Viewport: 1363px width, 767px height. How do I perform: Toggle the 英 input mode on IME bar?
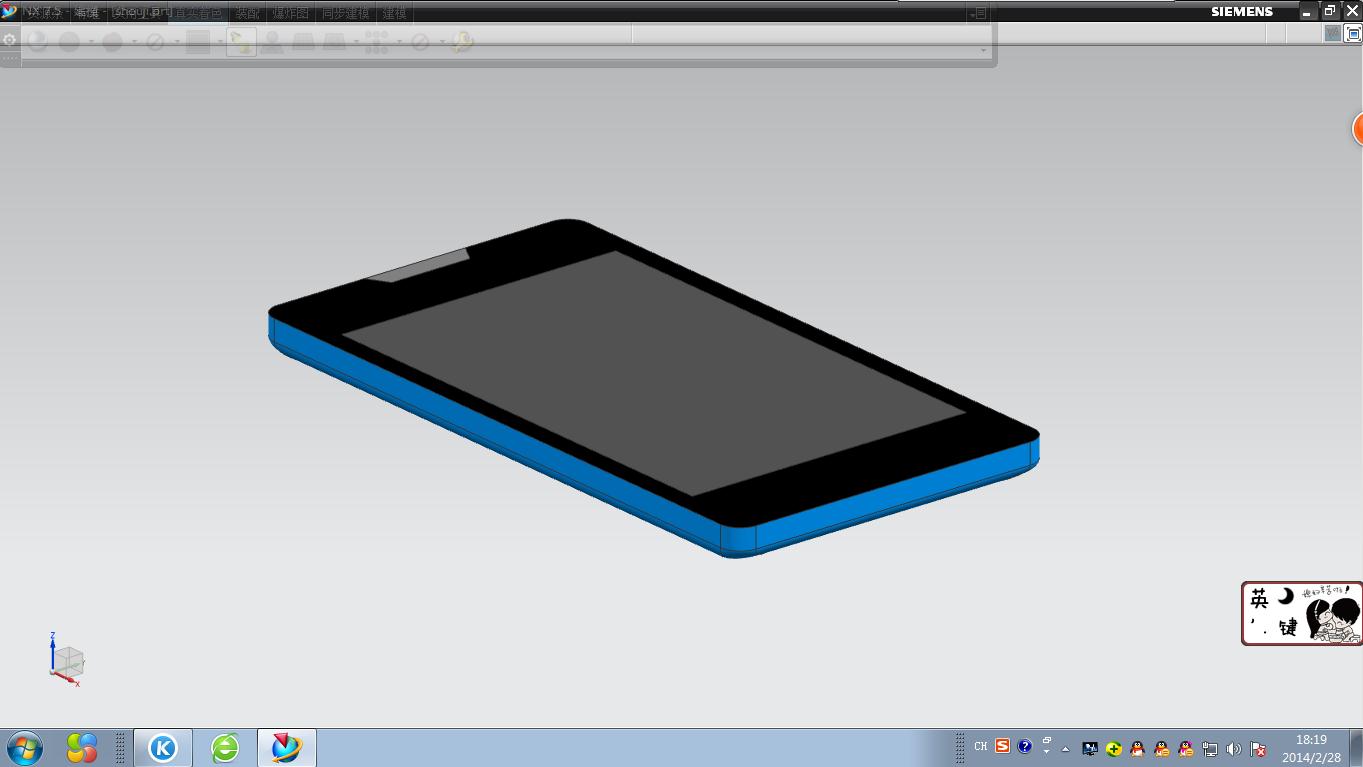coord(1259,598)
